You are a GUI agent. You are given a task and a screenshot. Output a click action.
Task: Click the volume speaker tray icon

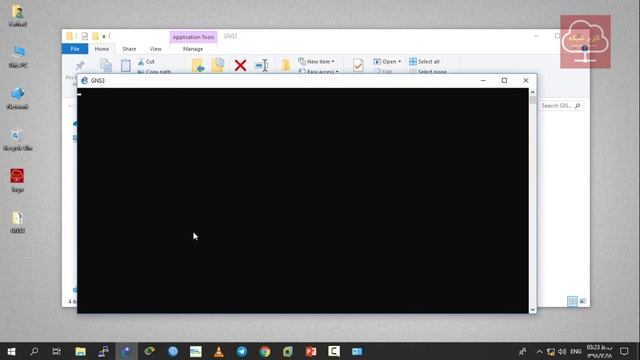562,351
